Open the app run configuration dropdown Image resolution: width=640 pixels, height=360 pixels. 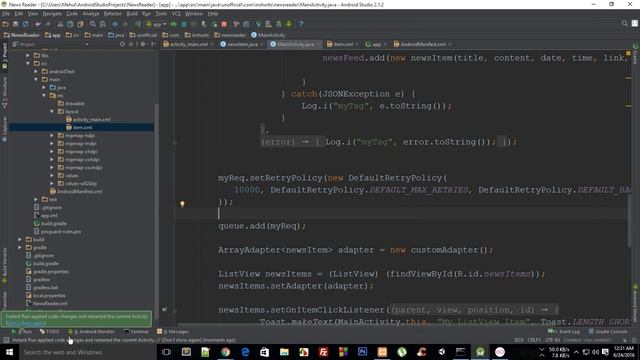(157, 24)
